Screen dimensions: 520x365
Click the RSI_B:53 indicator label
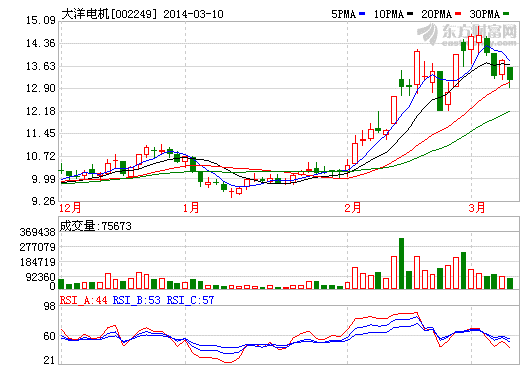(137, 300)
